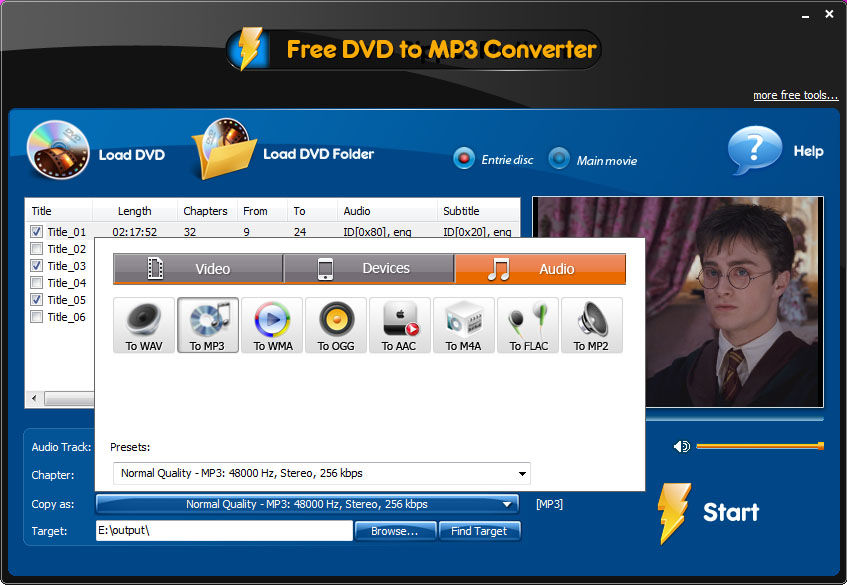Mute using the speaker volume icon
847x585 pixels.
coord(682,446)
